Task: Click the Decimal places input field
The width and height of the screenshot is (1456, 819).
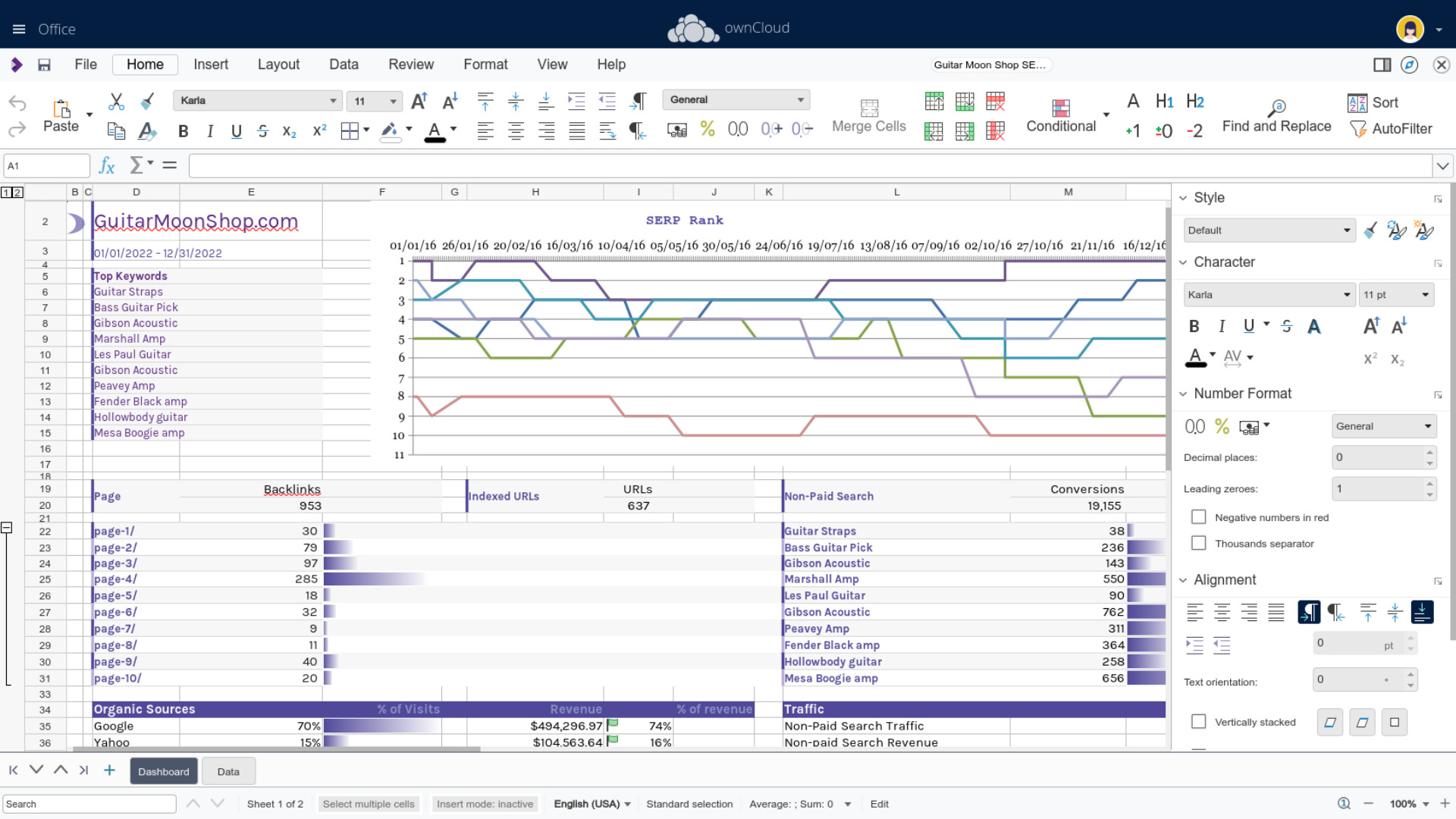Action: pyautogui.click(x=1378, y=457)
